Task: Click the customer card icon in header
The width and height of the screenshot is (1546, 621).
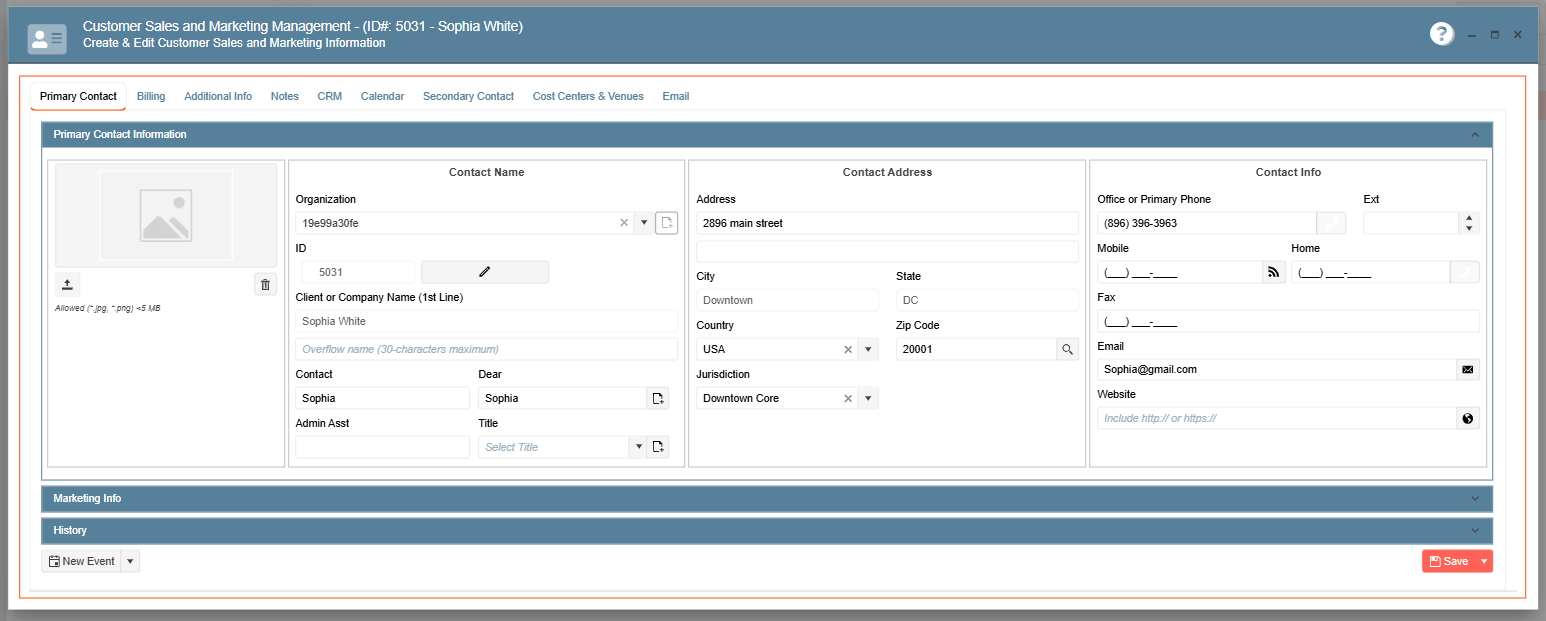Action: pyautogui.click(x=47, y=39)
